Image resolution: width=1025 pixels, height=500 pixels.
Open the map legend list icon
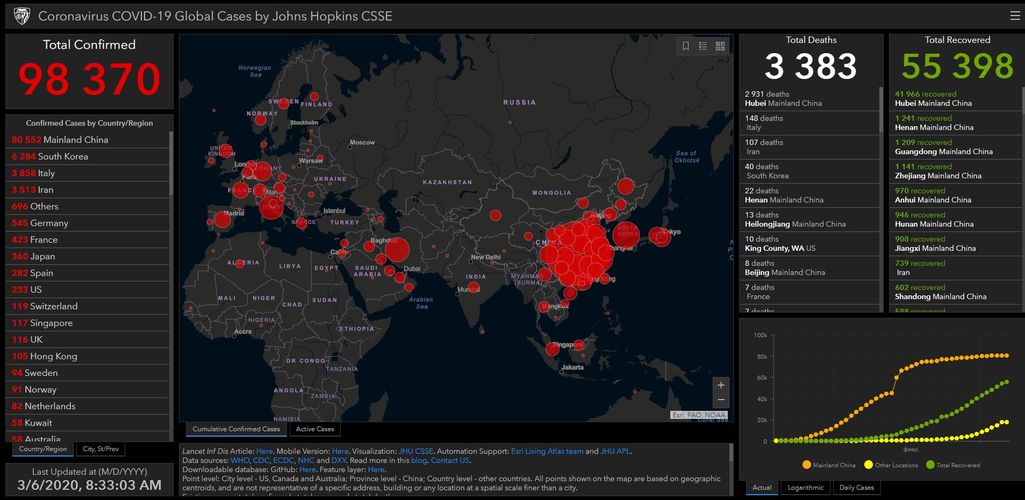pyautogui.click(x=703, y=46)
